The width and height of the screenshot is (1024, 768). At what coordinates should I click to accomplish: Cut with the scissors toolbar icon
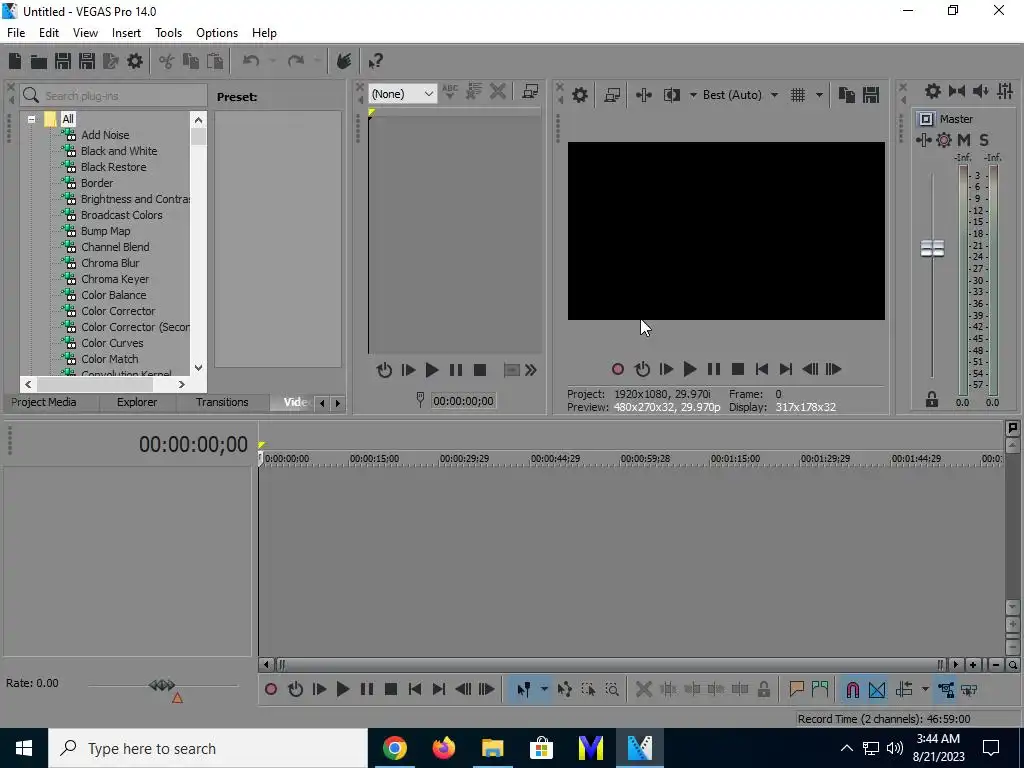[167, 61]
